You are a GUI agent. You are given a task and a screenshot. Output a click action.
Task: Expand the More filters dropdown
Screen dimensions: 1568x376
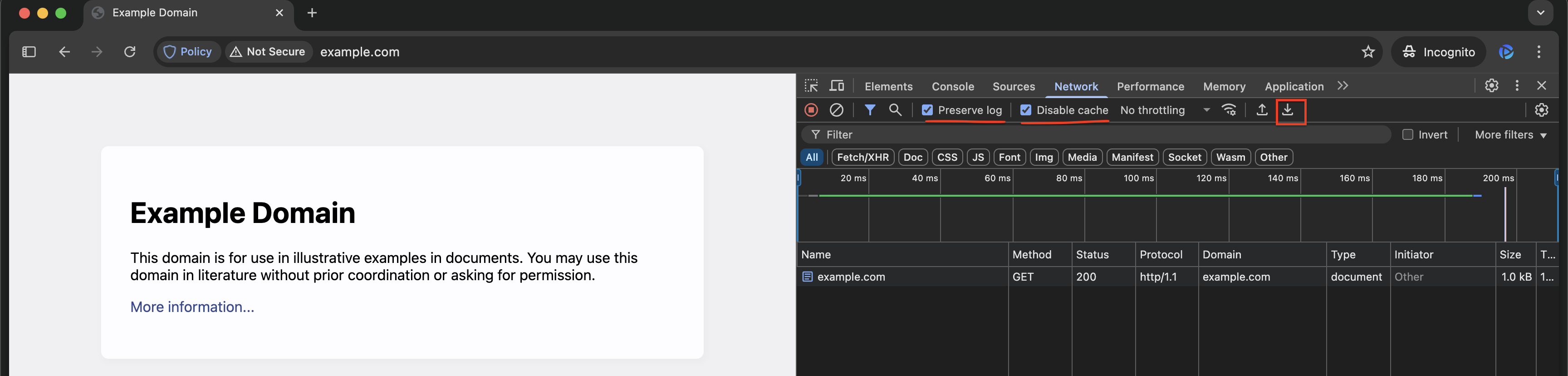(1510, 135)
